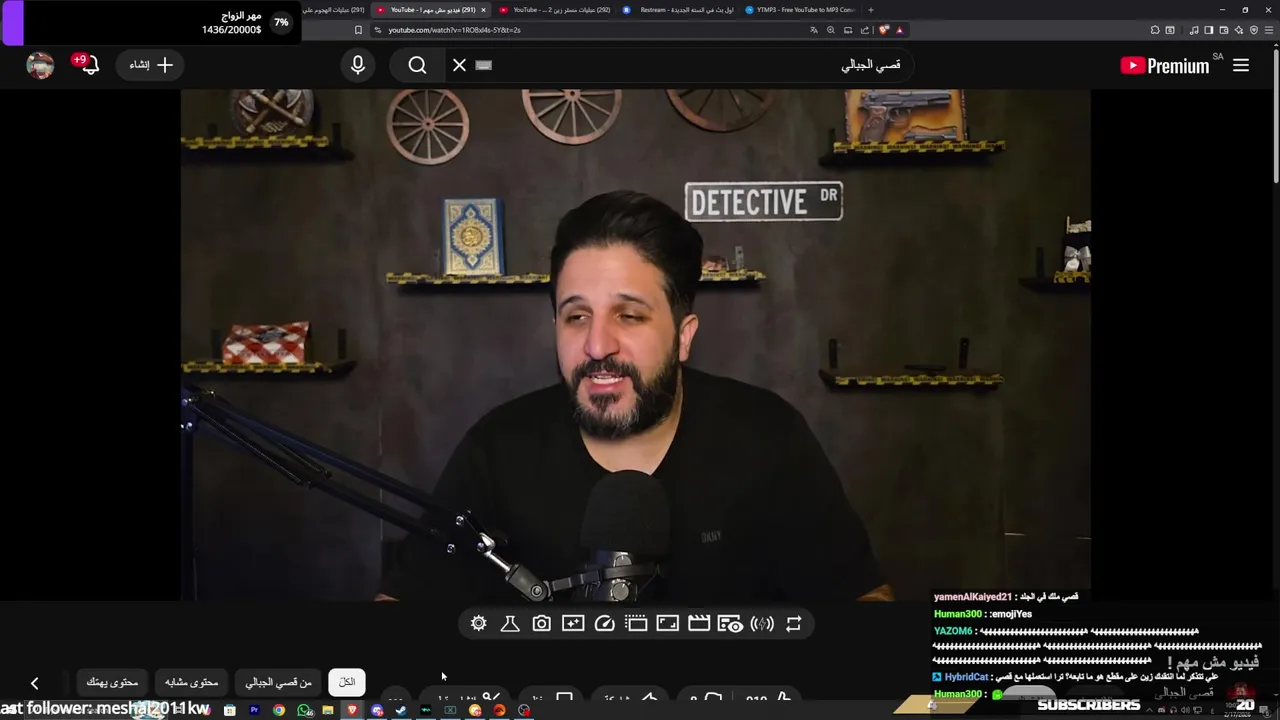Viewport: 1280px width, 720px height.
Task: Open notifications bell with 9+ badge
Action: pyautogui.click(x=88, y=65)
